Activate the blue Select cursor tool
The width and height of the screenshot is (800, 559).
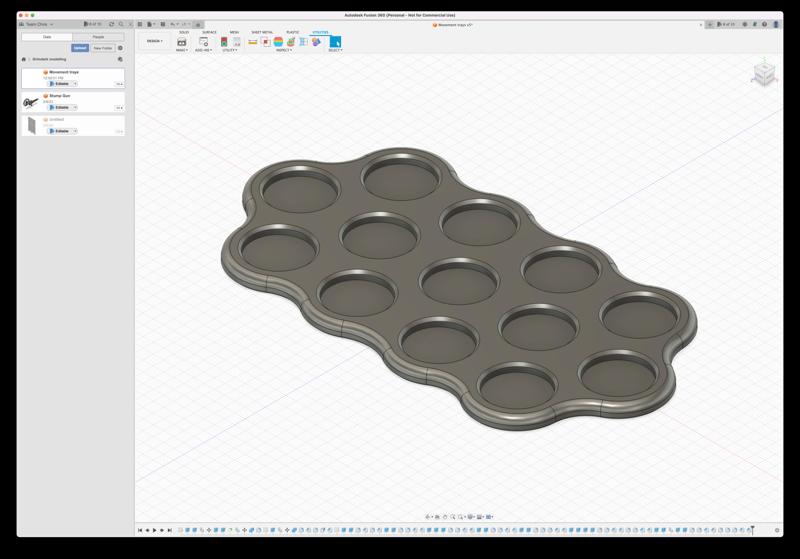click(335, 42)
